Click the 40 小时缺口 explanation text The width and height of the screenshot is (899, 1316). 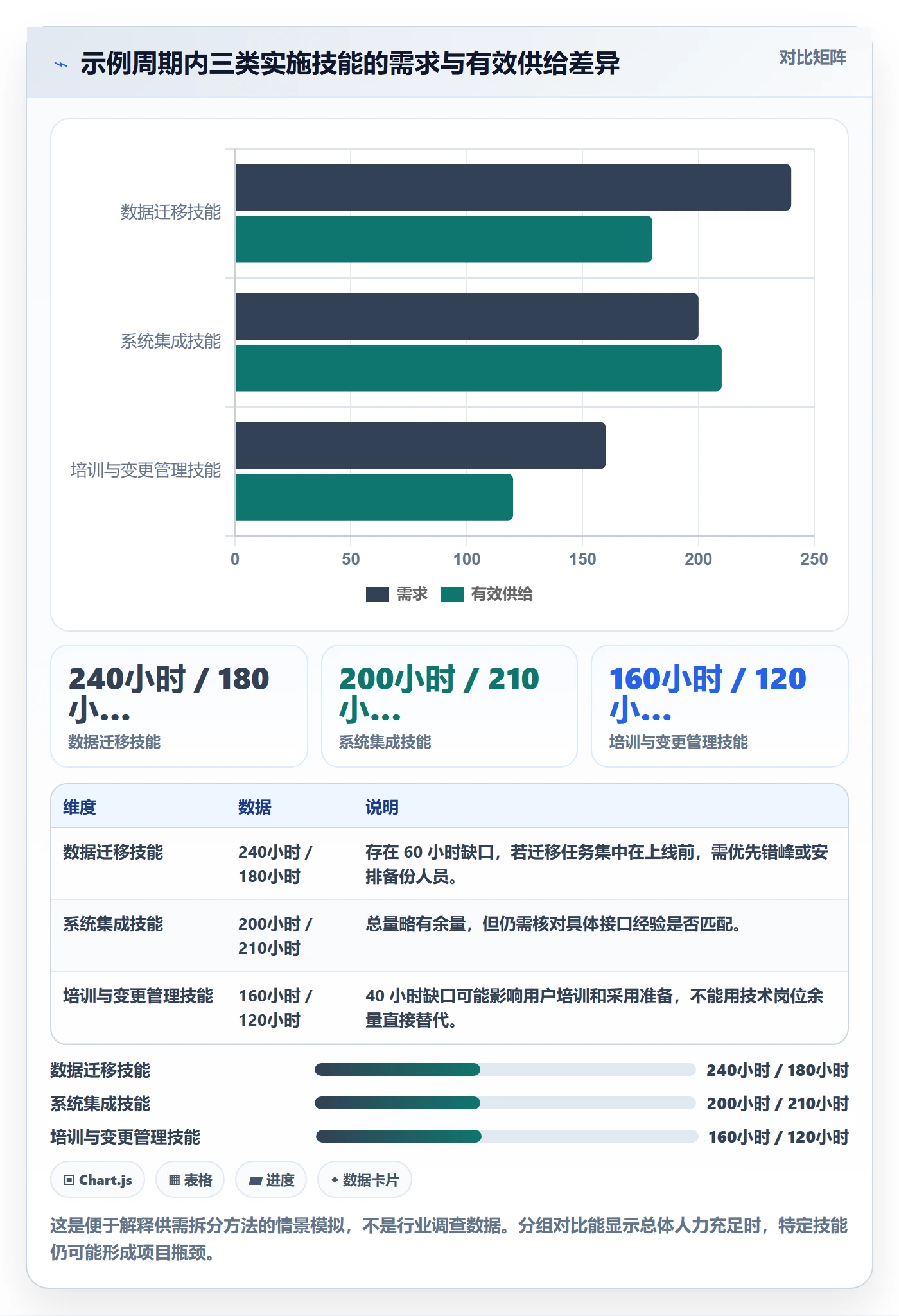(594, 1008)
